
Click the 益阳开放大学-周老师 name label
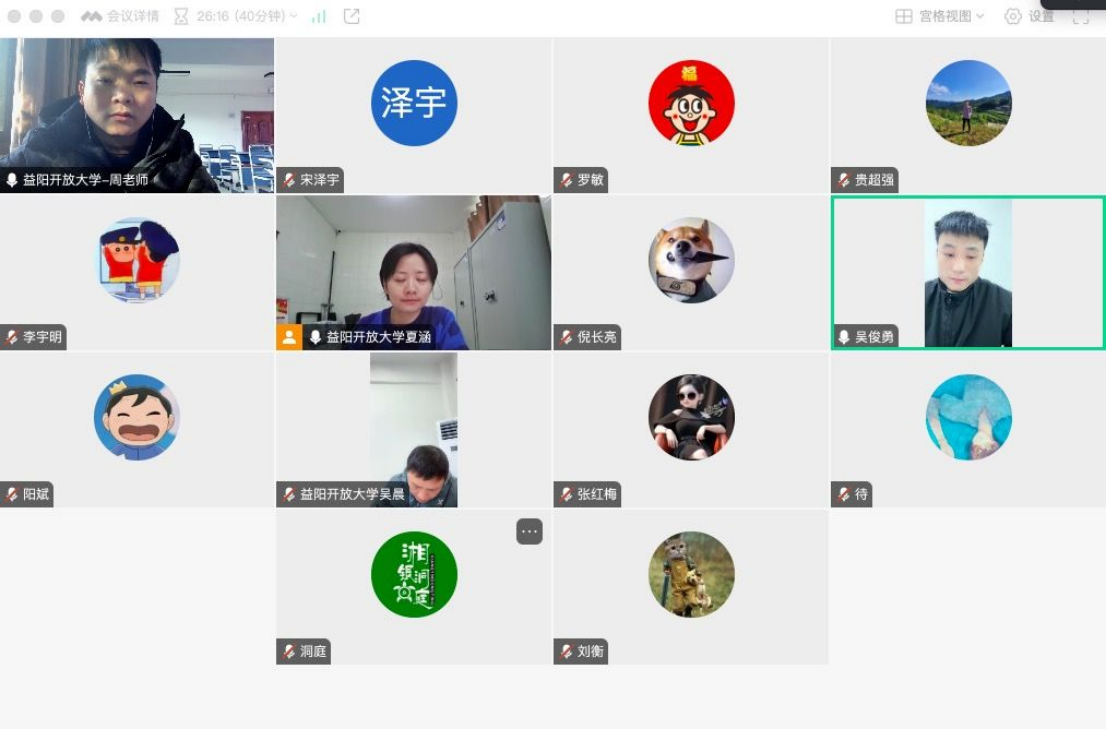(x=85, y=180)
